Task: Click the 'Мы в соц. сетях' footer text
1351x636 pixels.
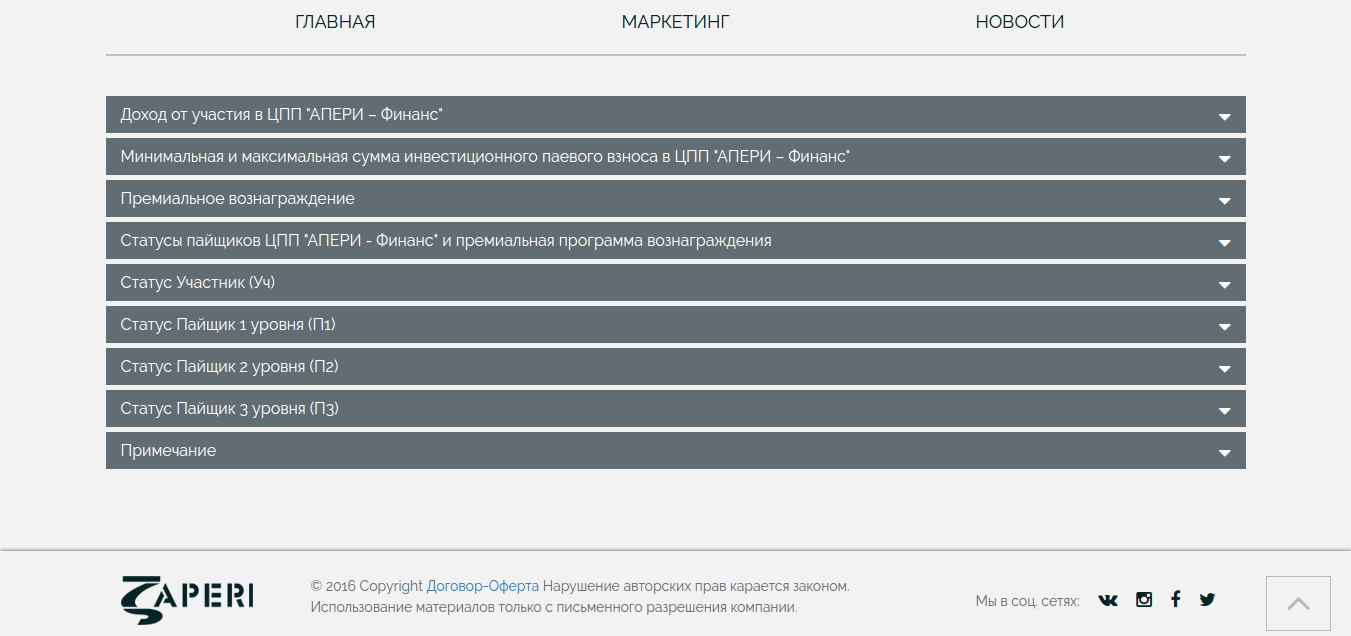Action: 1027,599
